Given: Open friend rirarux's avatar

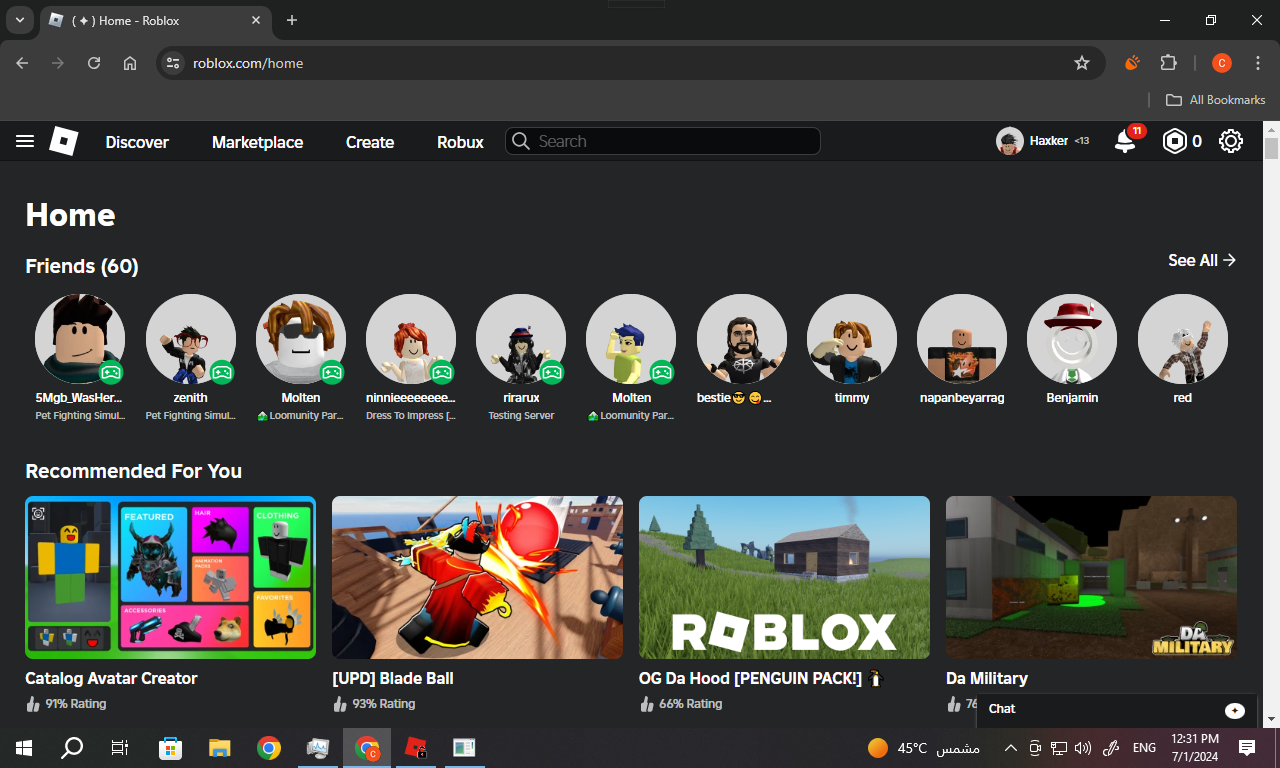Looking at the screenshot, I should [x=521, y=339].
